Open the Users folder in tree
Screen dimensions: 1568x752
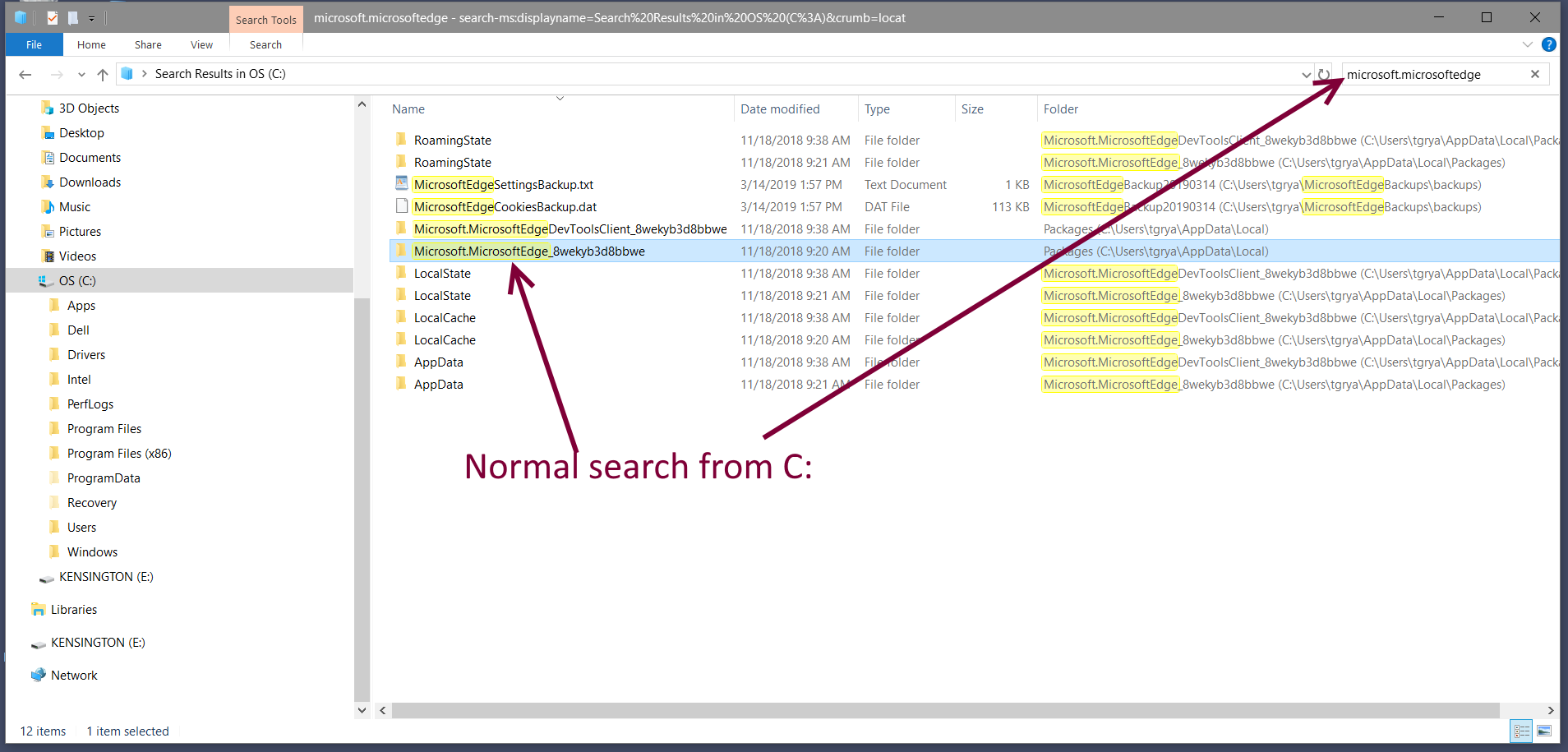[81, 528]
